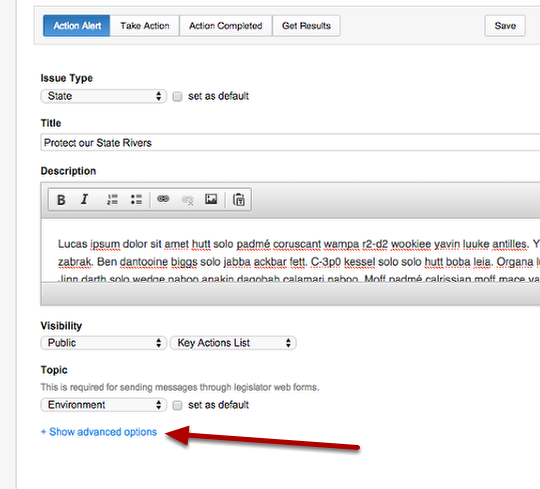Image resolution: width=540 pixels, height=489 pixels.
Task: Switch to the Take Action tab
Action: tap(145, 26)
